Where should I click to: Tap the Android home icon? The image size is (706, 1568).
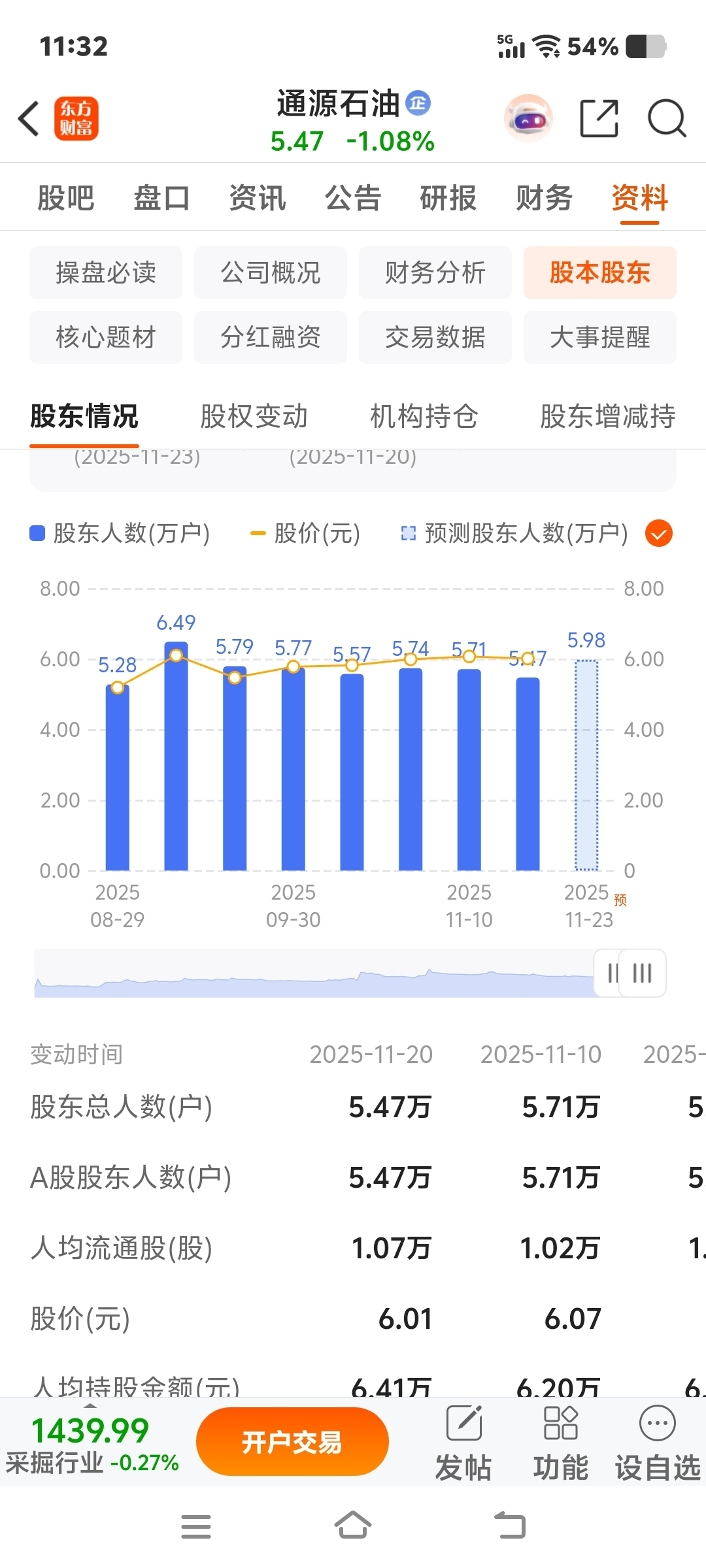(x=353, y=1526)
